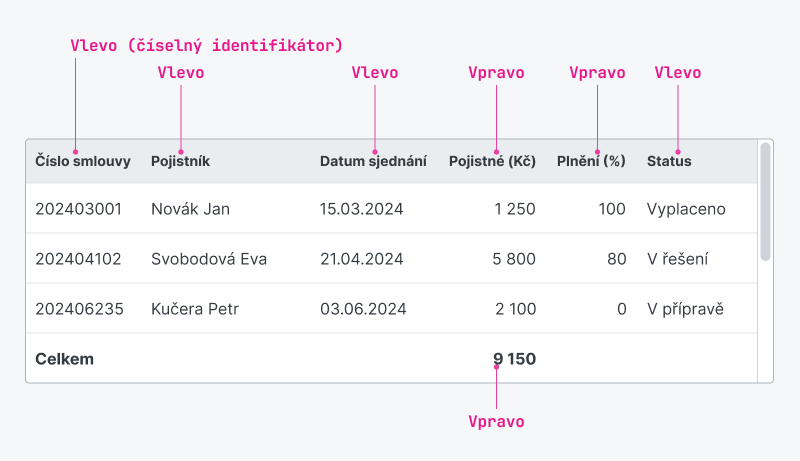Select contract number 202403001 cell

pos(79,209)
